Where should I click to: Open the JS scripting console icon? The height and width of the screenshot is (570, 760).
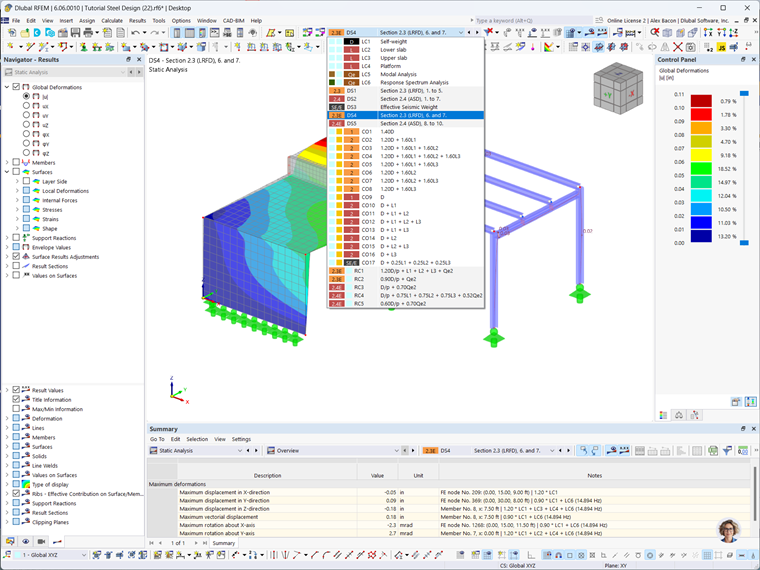pyautogui.click(x=722, y=47)
